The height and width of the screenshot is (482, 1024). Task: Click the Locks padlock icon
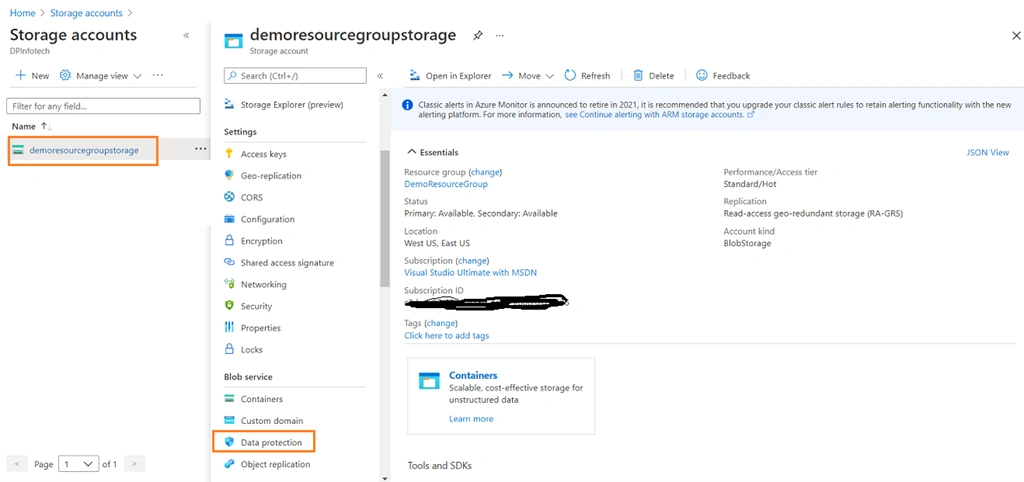click(229, 349)
